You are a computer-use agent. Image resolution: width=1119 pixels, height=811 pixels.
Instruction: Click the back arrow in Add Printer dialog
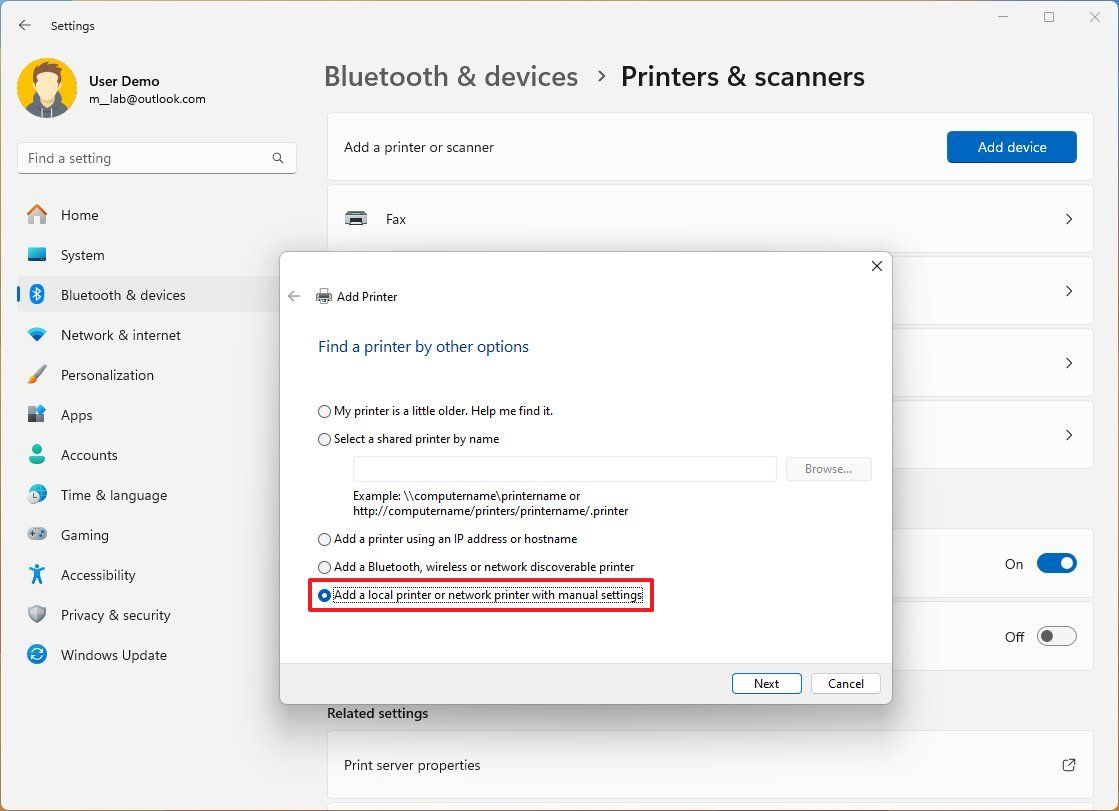pos(294,296)
